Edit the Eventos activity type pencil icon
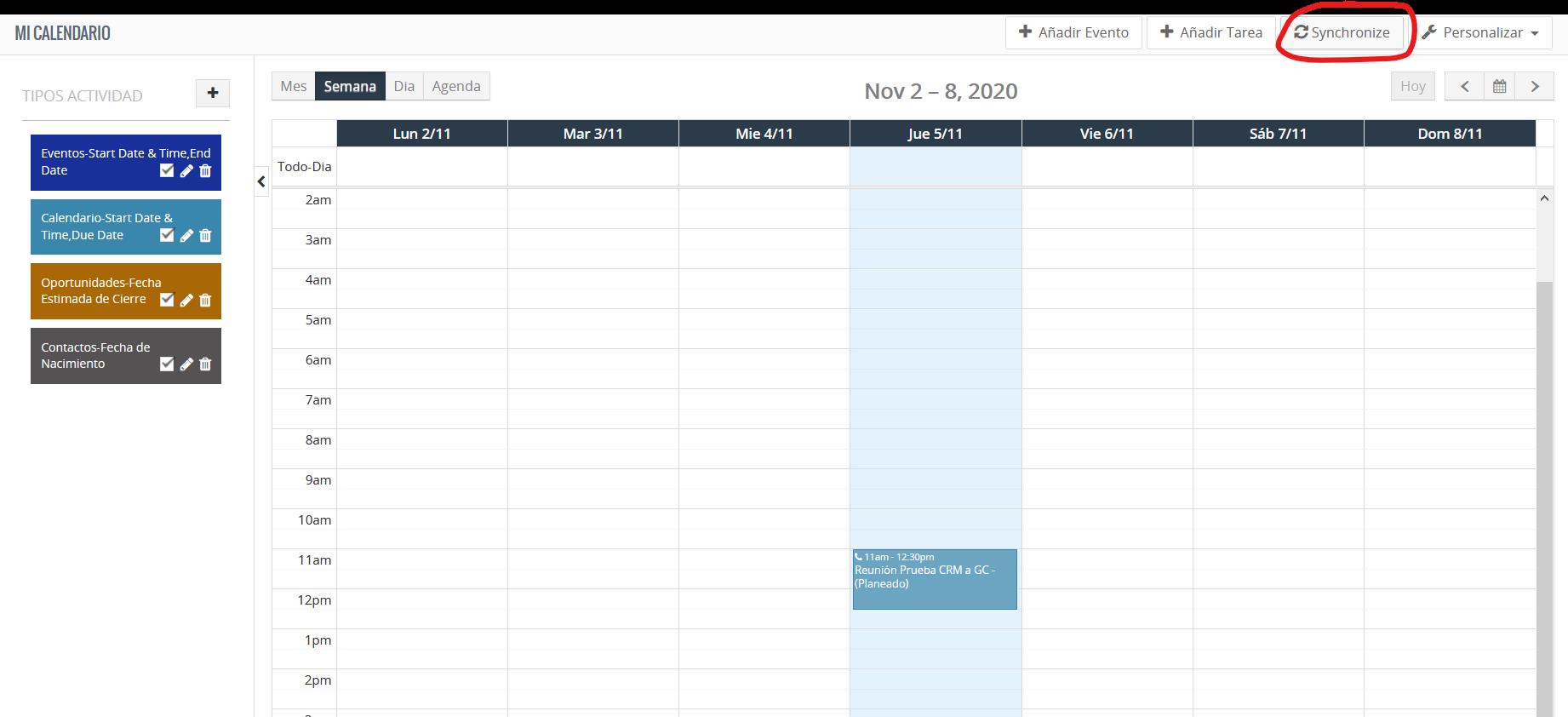1568x717 pixels. 186,171
